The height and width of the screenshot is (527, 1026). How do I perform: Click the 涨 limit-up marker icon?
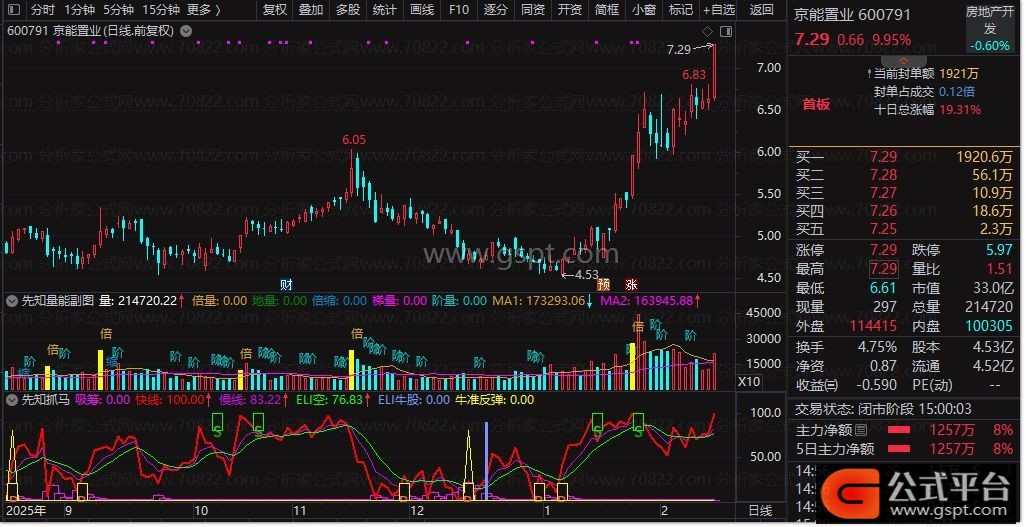[x=632, y=284]
